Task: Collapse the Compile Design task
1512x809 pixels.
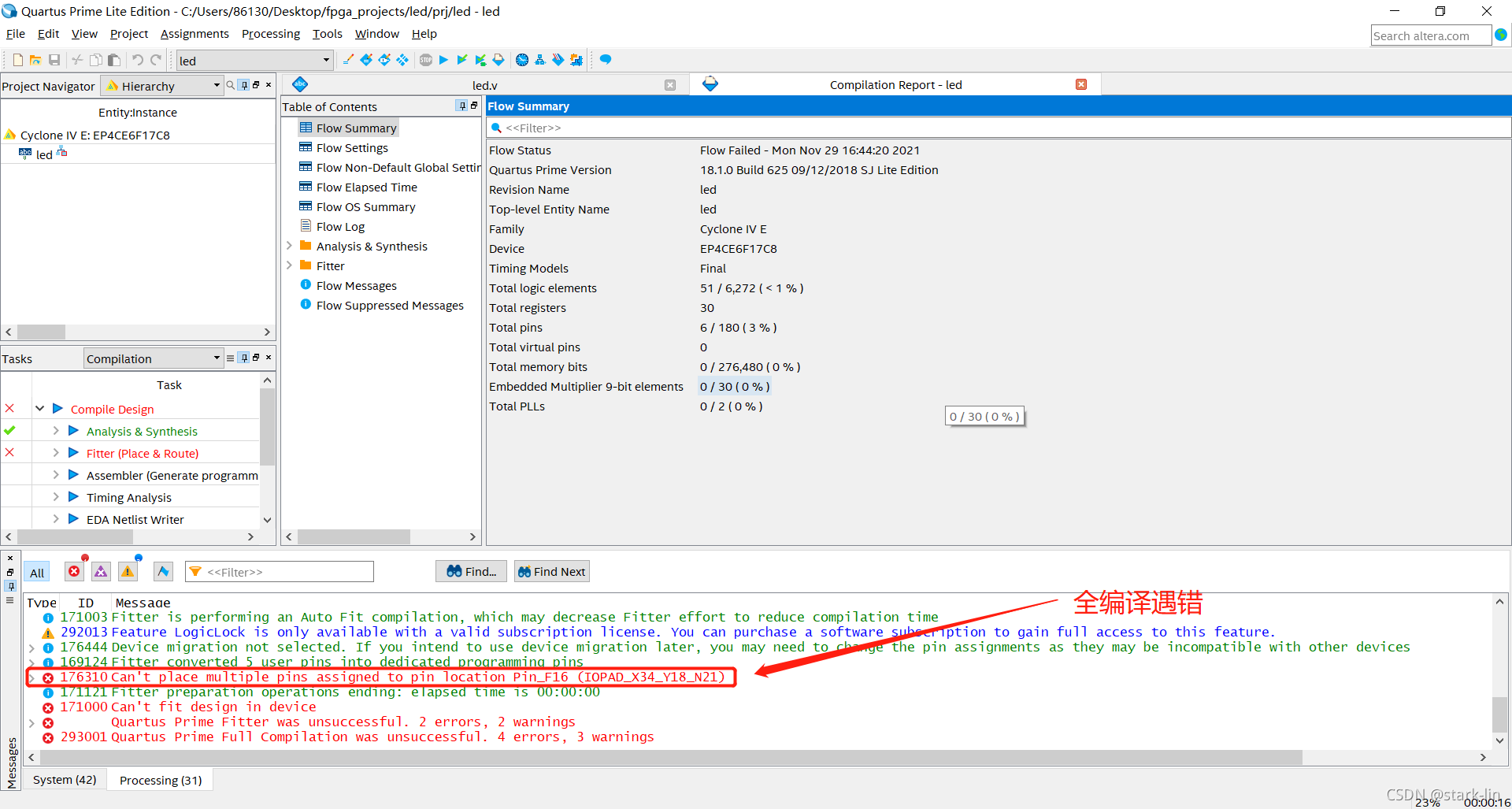Action: point(39,409)
